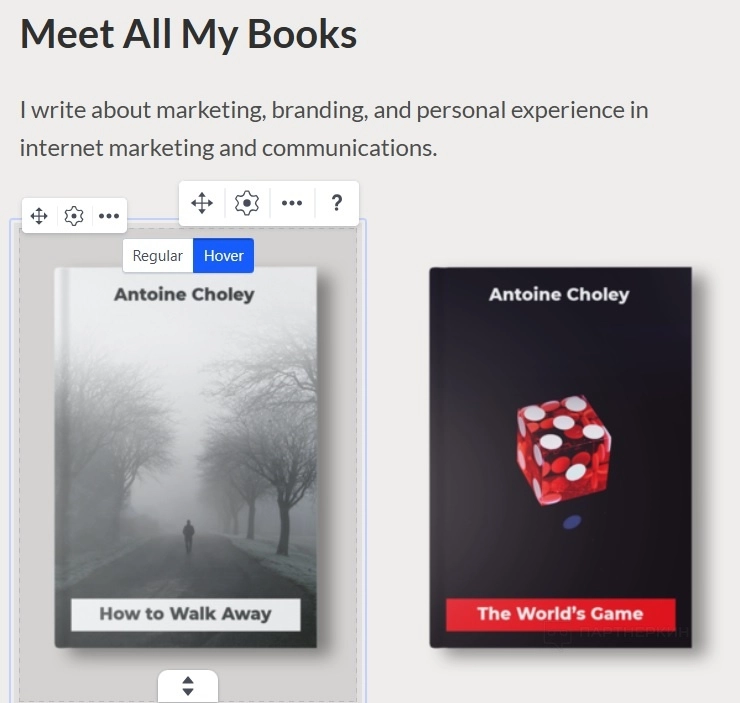Switch to the Regular state
740x703 pixels.
coord(158,256)
